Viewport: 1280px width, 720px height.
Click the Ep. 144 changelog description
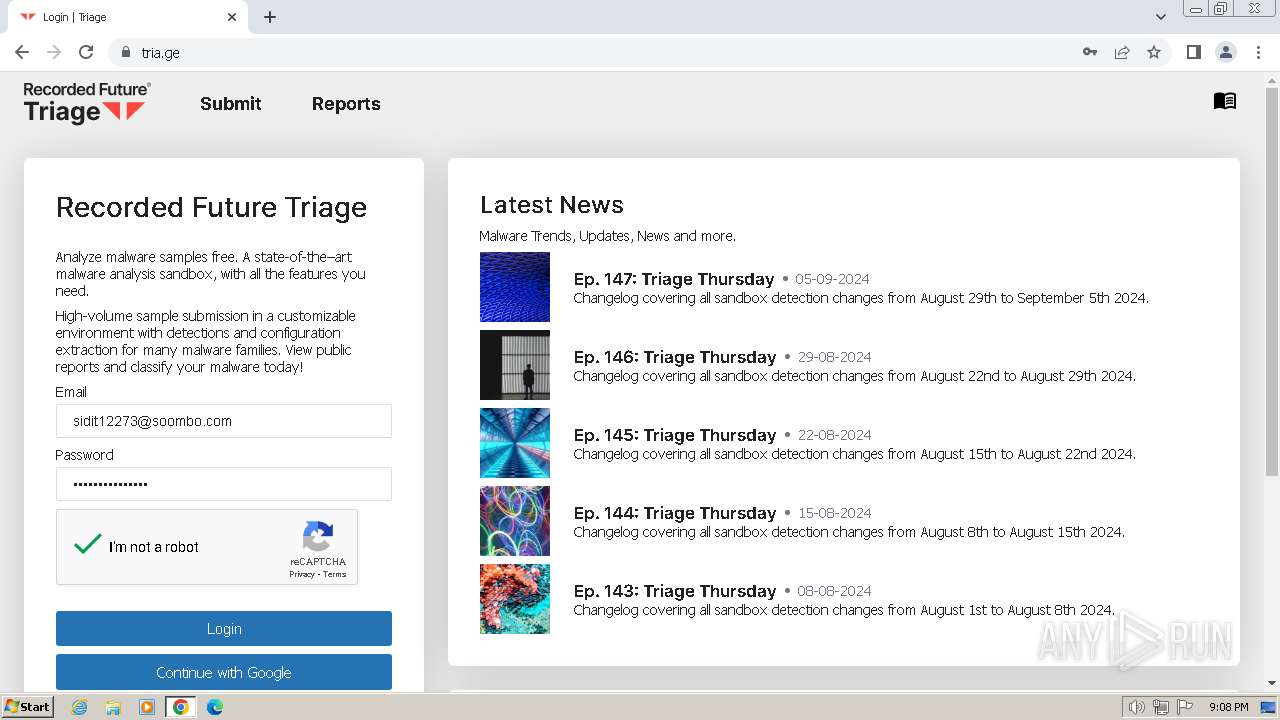tap(849, 532)
